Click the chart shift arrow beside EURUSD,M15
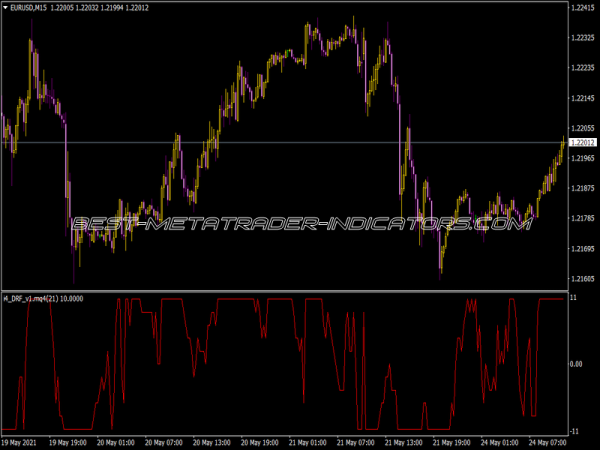The width and height of the screenshot is (600, 450). click(x=5, y=9)
